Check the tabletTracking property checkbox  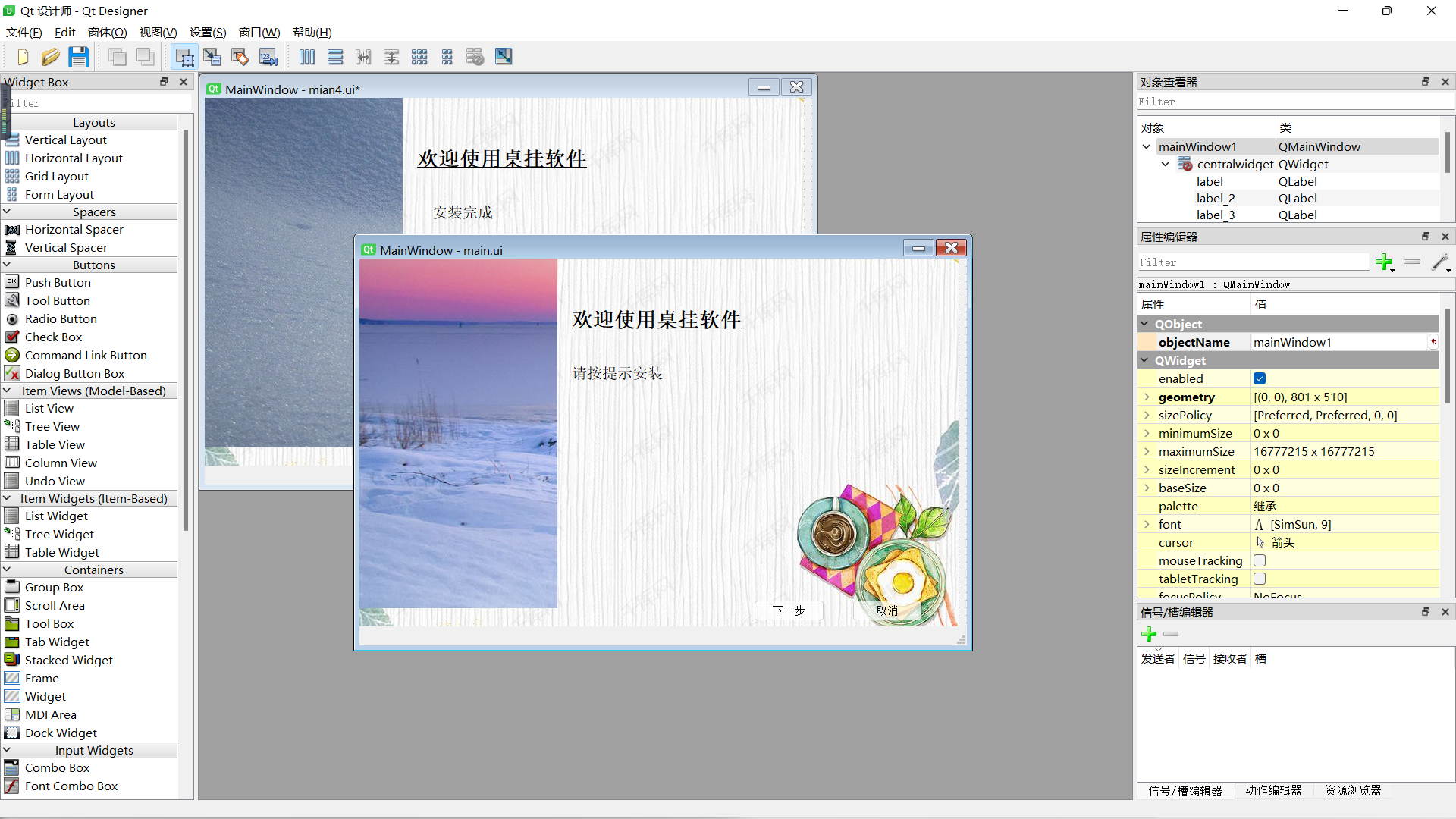click(x=1260, y=579)
